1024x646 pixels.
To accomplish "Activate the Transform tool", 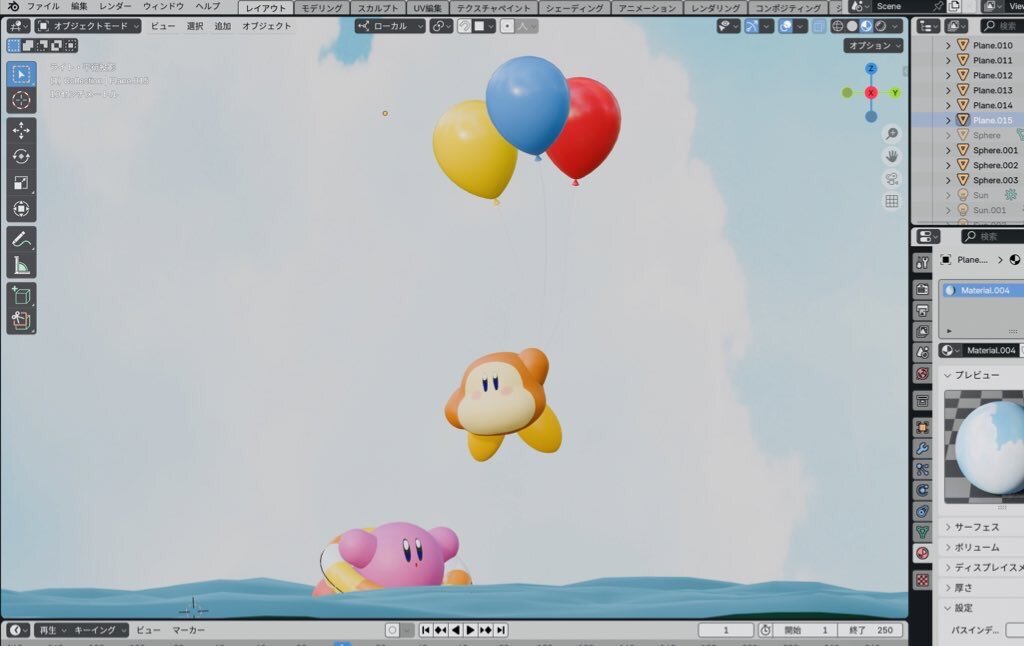I will click(x=21, y=209).
